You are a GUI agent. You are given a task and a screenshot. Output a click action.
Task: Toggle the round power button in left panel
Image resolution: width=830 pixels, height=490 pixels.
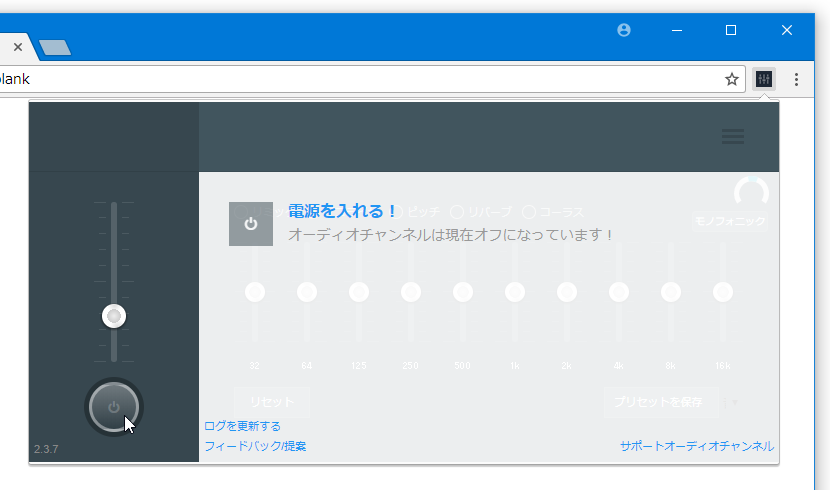pos(114,407)
